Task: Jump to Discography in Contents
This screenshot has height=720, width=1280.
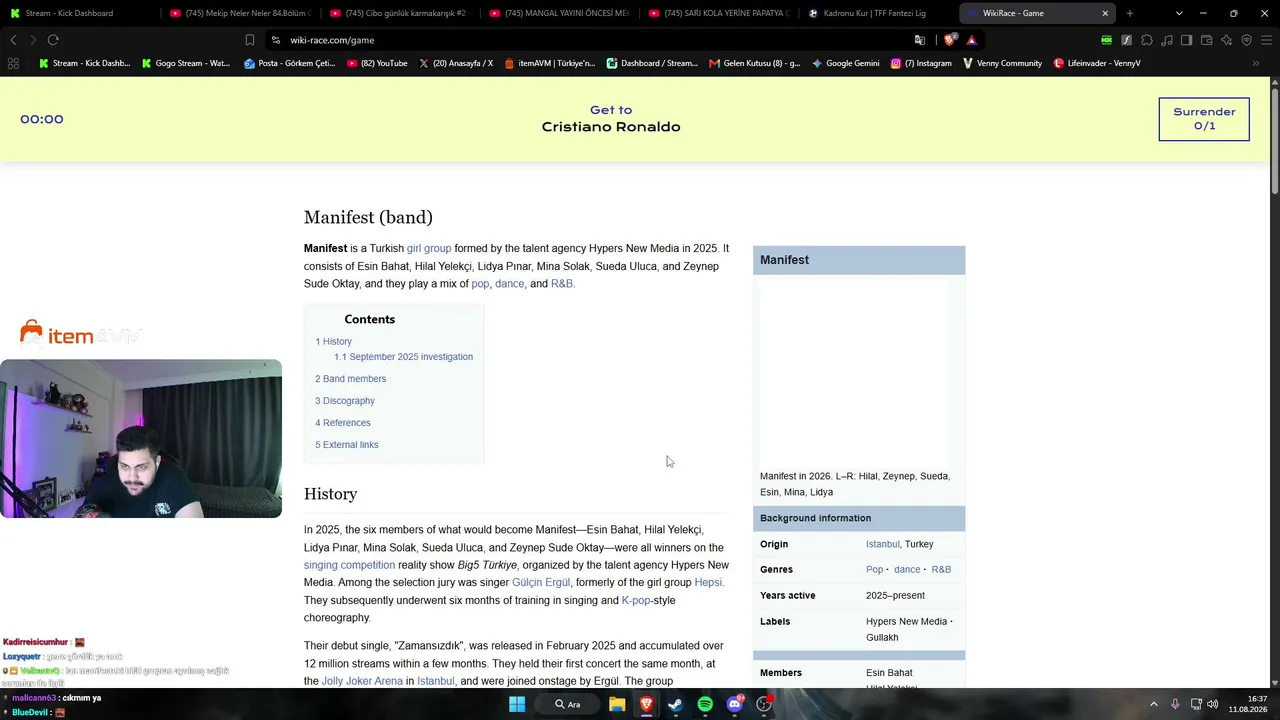Action: [x=345, y=401]
